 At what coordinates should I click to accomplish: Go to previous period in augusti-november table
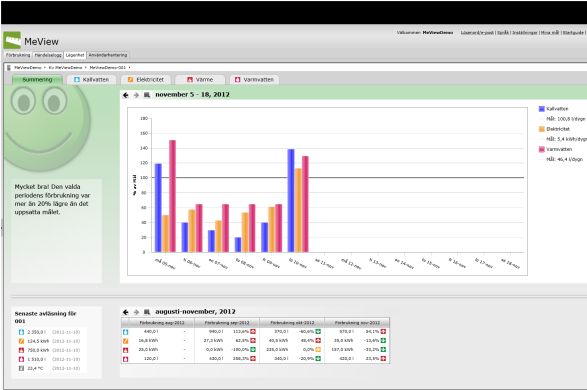point(126,312)
